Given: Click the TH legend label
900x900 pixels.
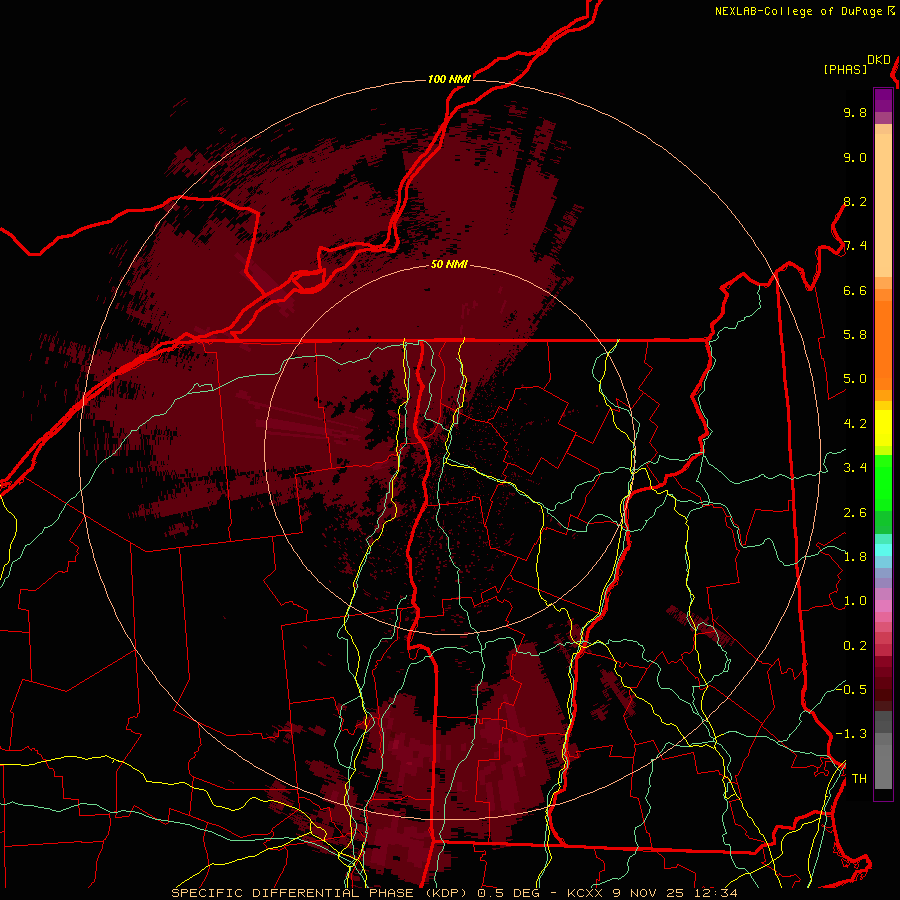Looking at the screenshot, I should click(859, 779).
